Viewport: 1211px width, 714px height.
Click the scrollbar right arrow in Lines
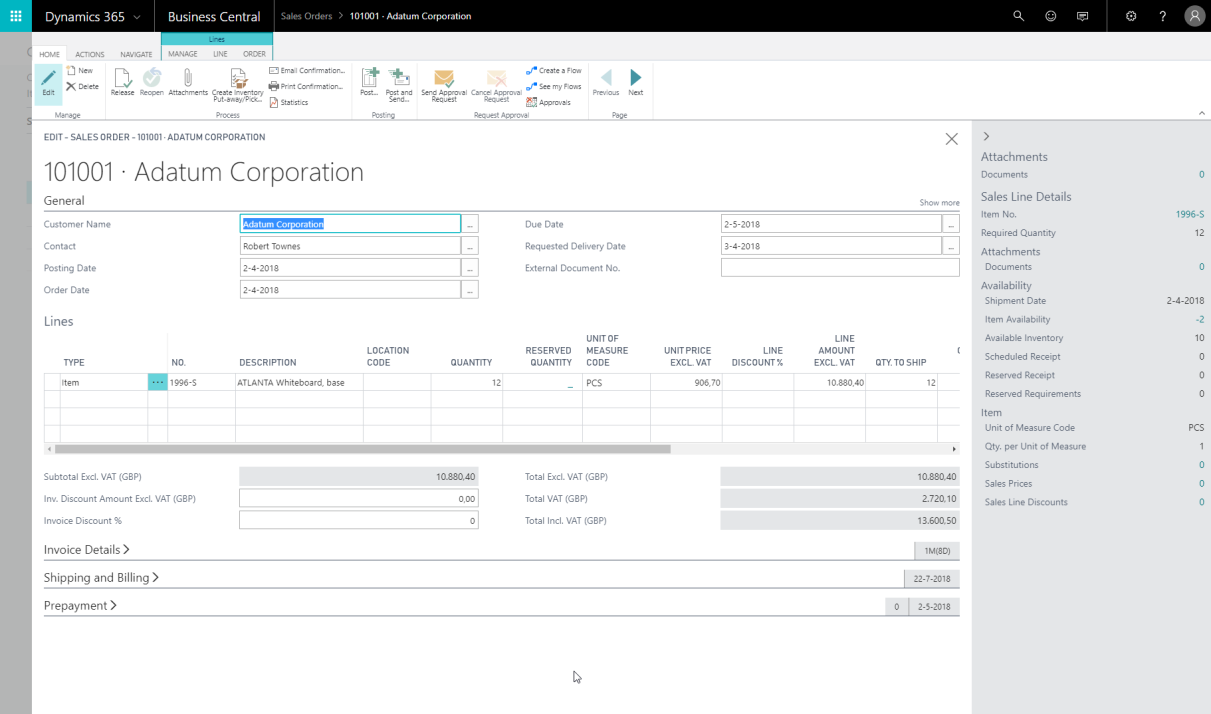[954, 449]
